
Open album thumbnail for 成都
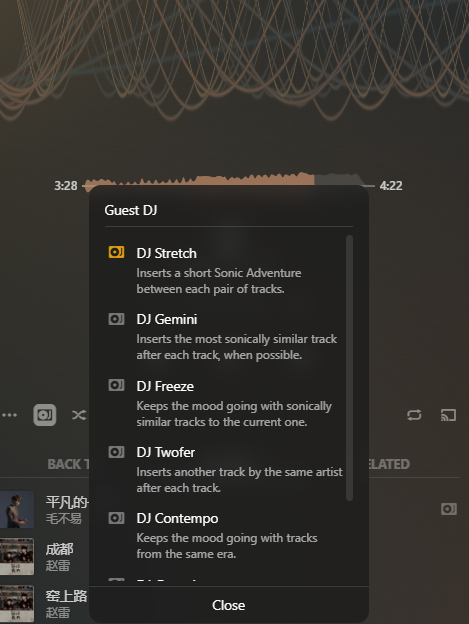(x=17, y=556)
